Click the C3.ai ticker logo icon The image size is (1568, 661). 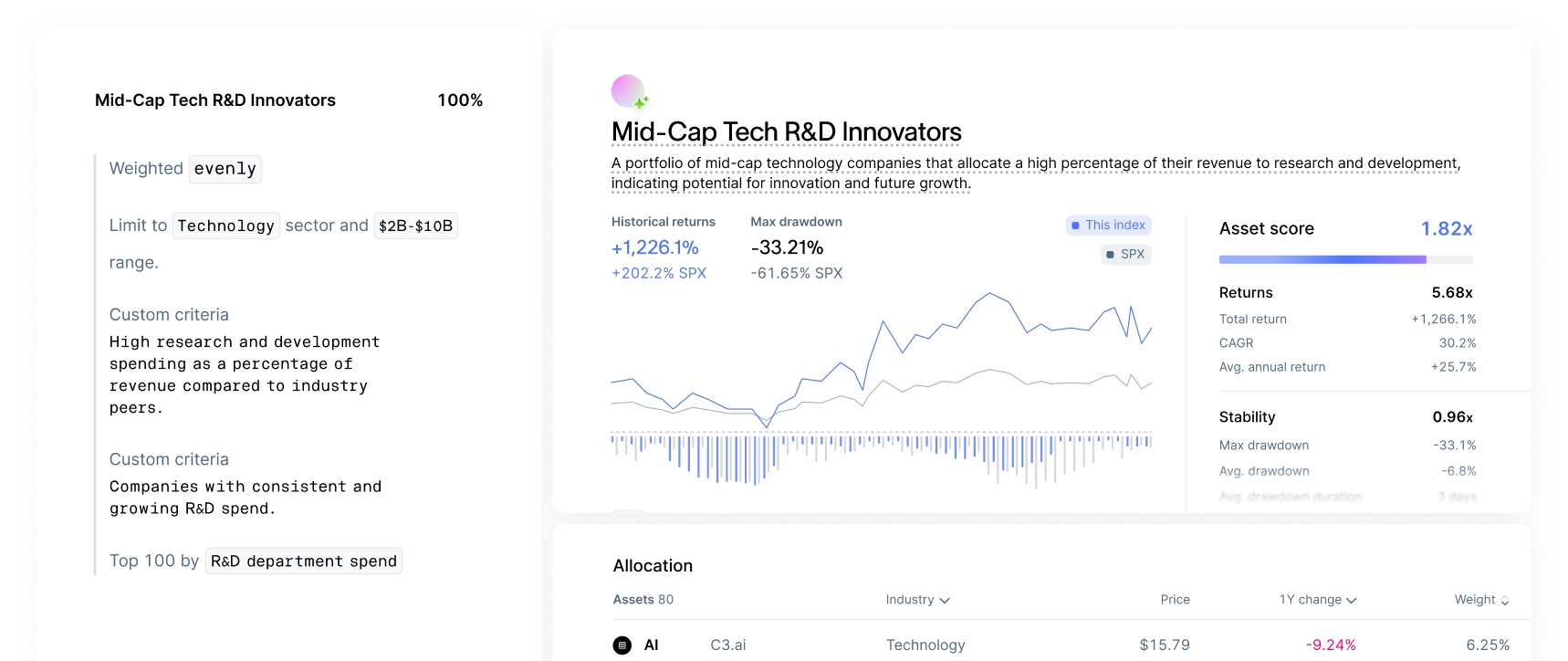click(x=622, y=645)
